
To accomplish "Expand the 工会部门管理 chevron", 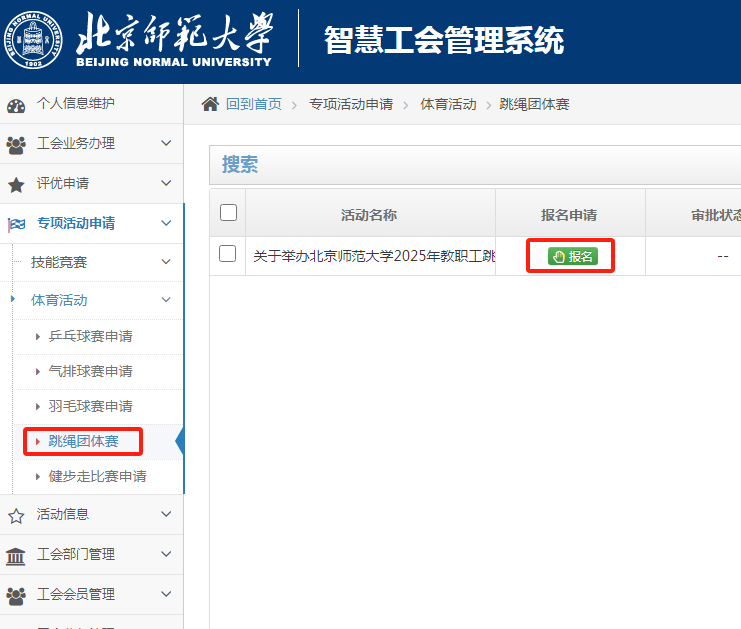I will click(x=166, y=554).
